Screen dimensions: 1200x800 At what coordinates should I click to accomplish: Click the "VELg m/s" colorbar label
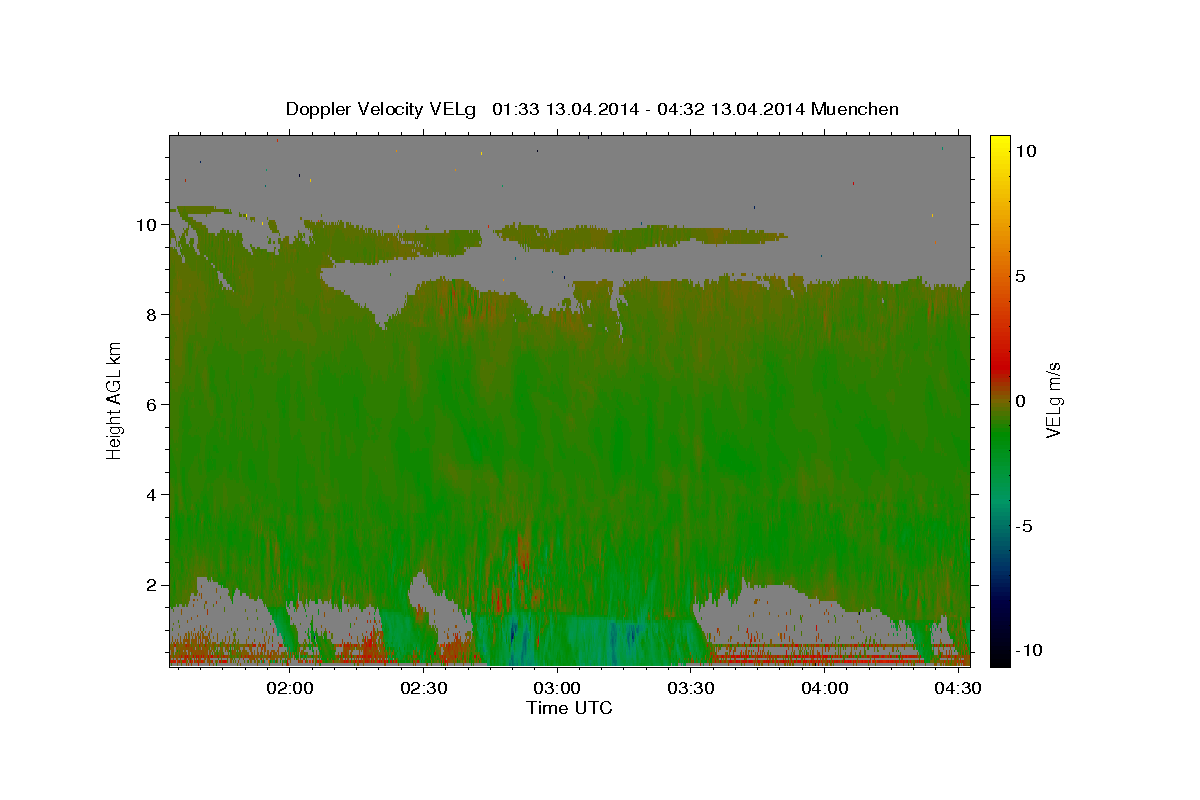click(1053, 401)
